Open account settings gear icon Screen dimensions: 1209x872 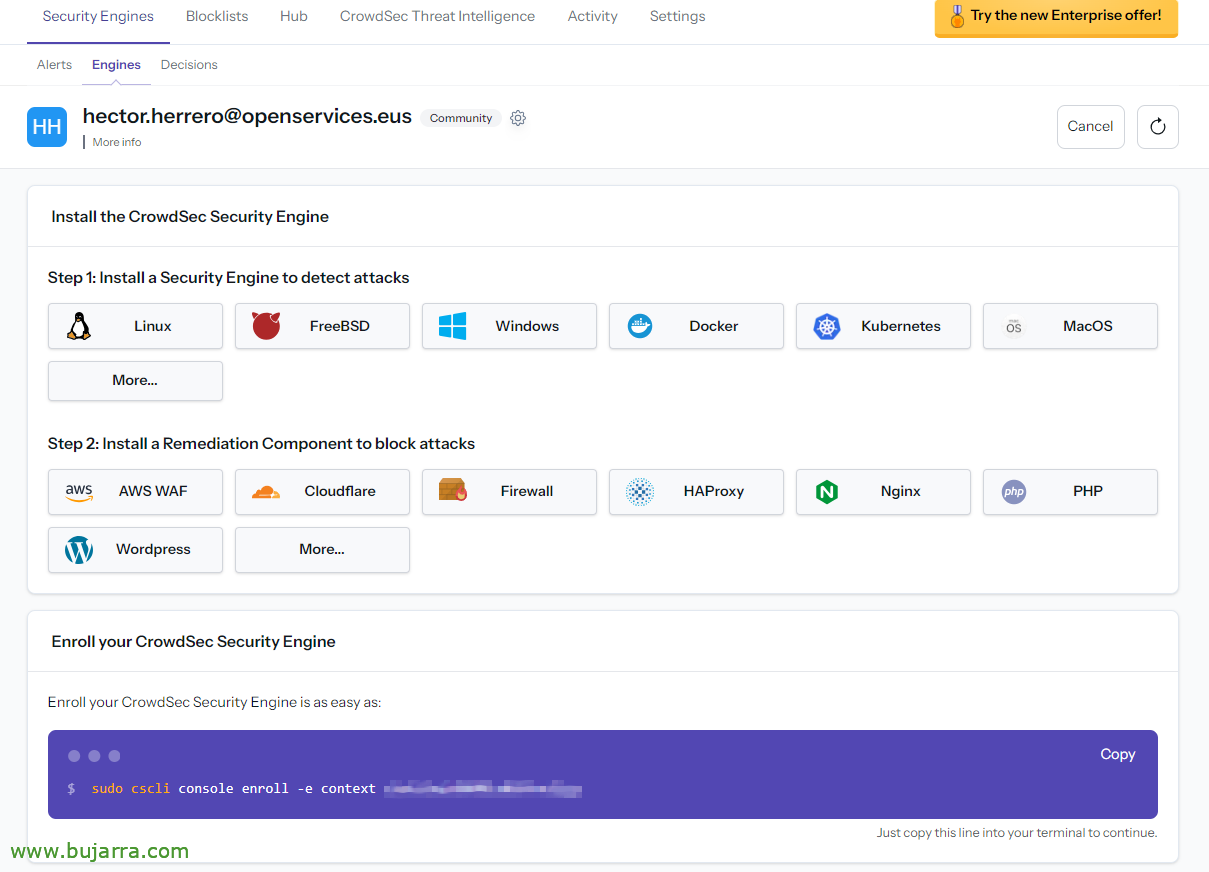tap(518, 118)
